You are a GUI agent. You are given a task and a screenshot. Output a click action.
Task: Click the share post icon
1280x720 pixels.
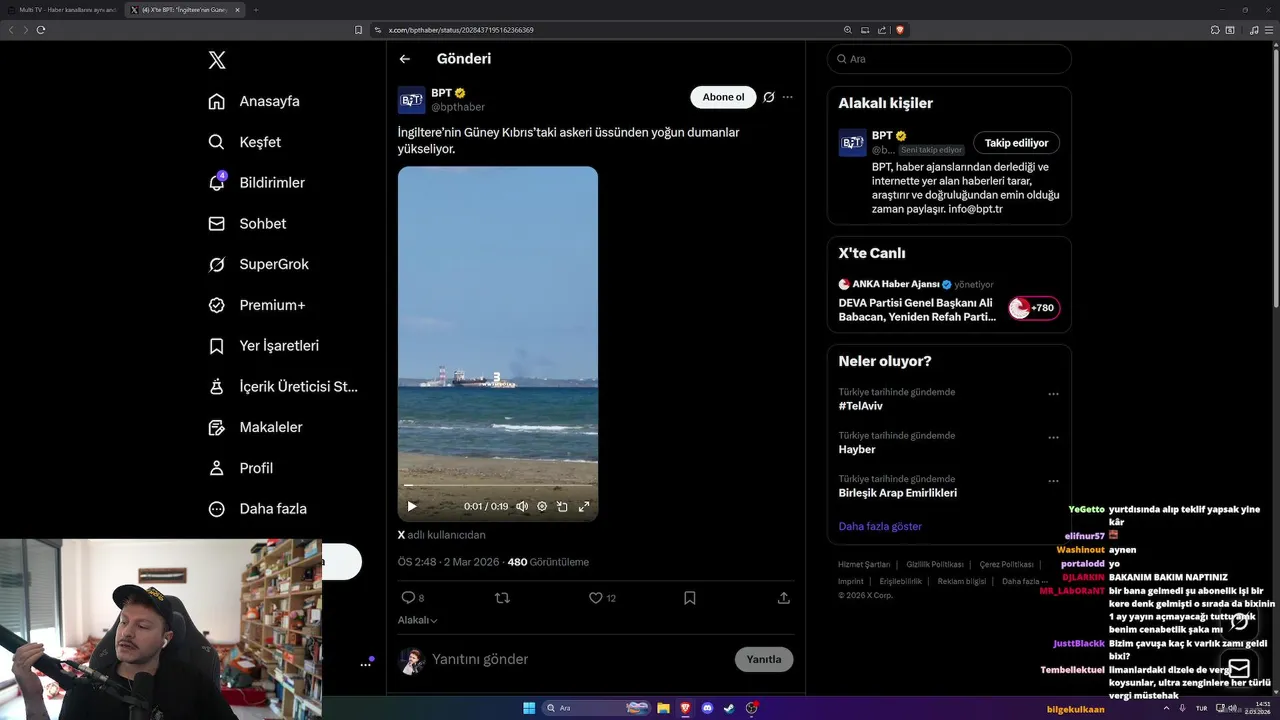784,598
